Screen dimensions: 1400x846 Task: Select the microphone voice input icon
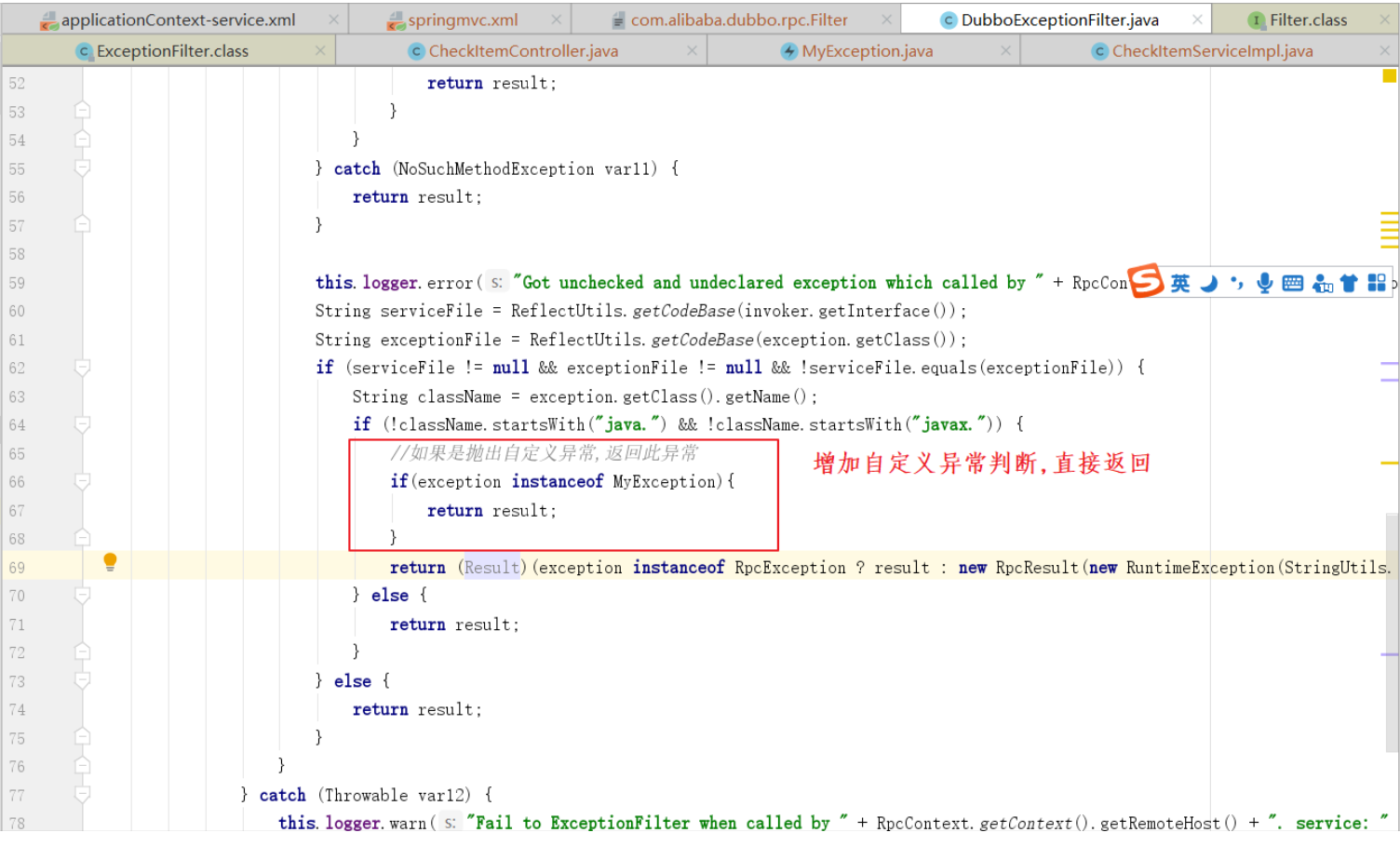pyautogui.click(x=1264, y=282)
